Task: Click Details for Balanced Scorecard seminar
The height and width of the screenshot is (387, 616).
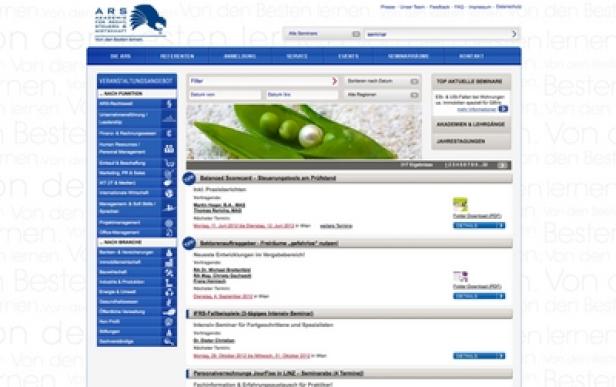Action: 479,226
